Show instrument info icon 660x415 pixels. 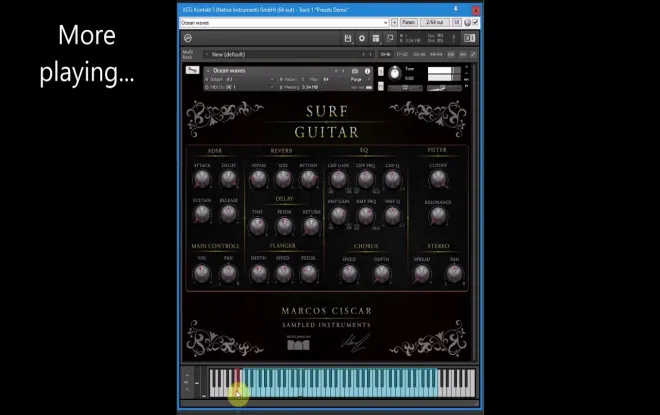pyautogui.click(x=367, y=71)
